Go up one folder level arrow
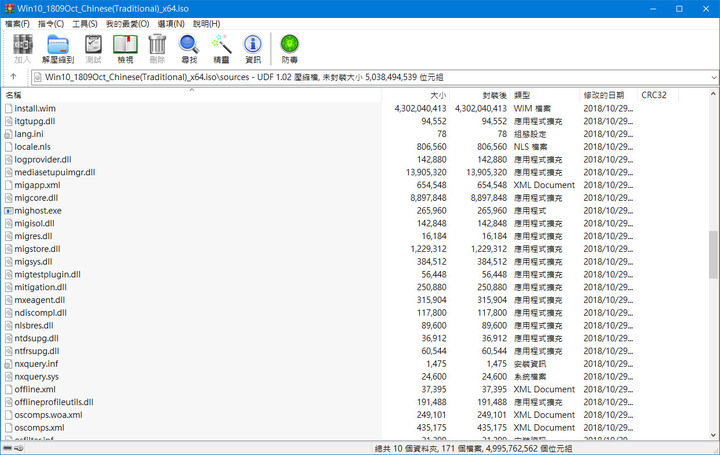This screenshot has width=720, height=455. [x=13, y=77]
